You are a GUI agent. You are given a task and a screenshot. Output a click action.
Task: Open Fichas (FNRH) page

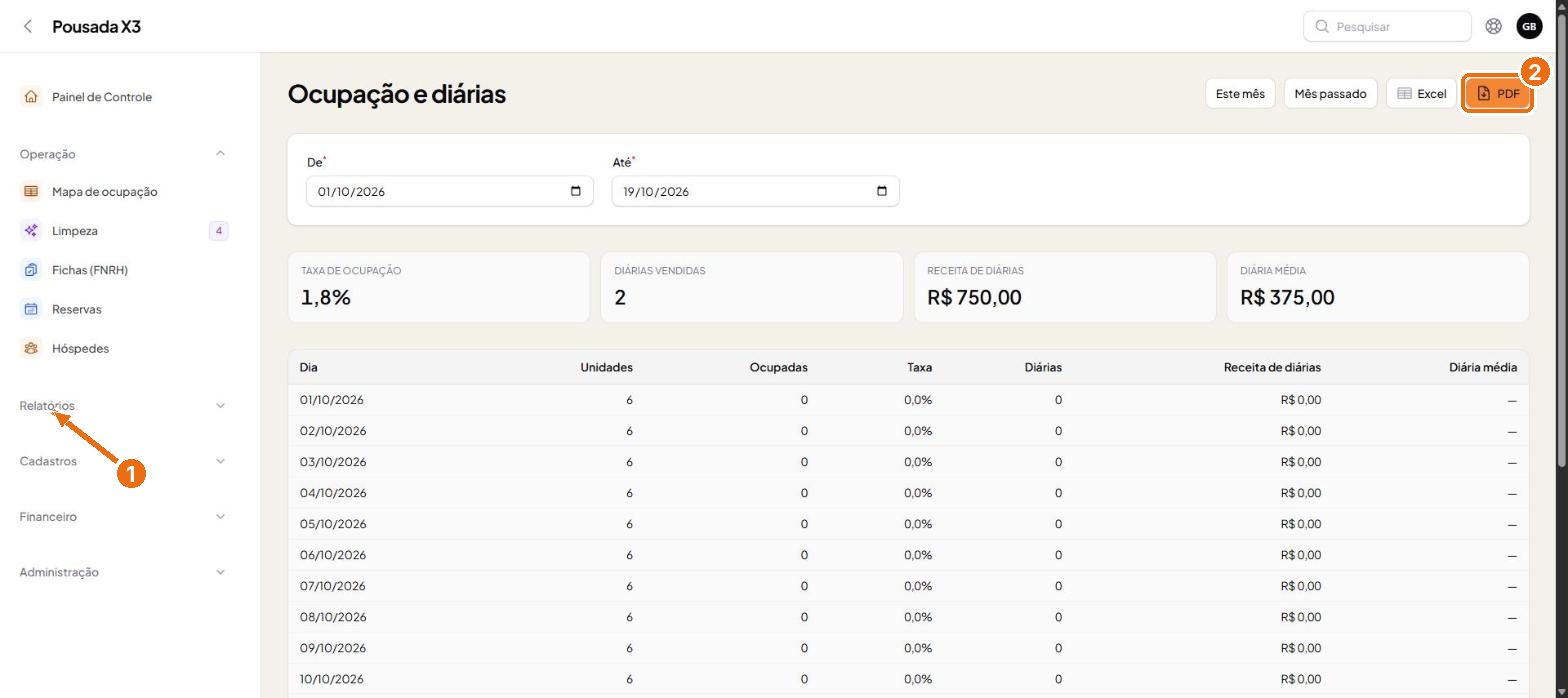coord(90,270)
